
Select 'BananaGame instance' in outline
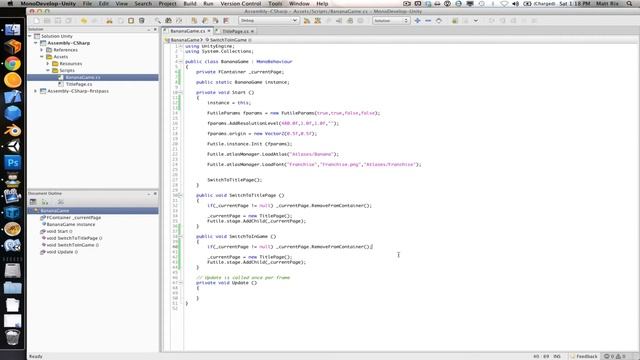68,224
